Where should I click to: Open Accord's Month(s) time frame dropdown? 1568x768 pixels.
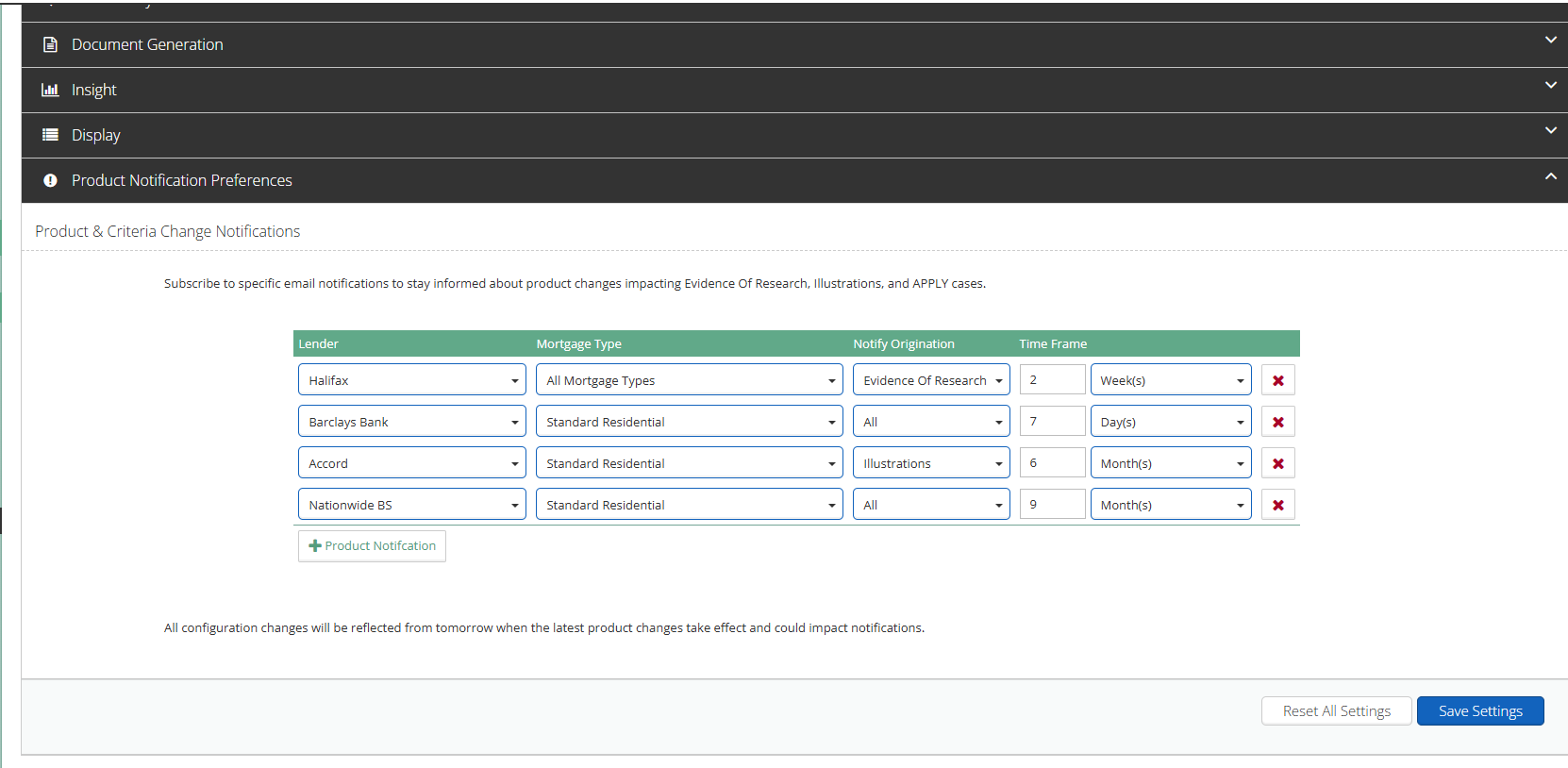tap(1171, 463)
